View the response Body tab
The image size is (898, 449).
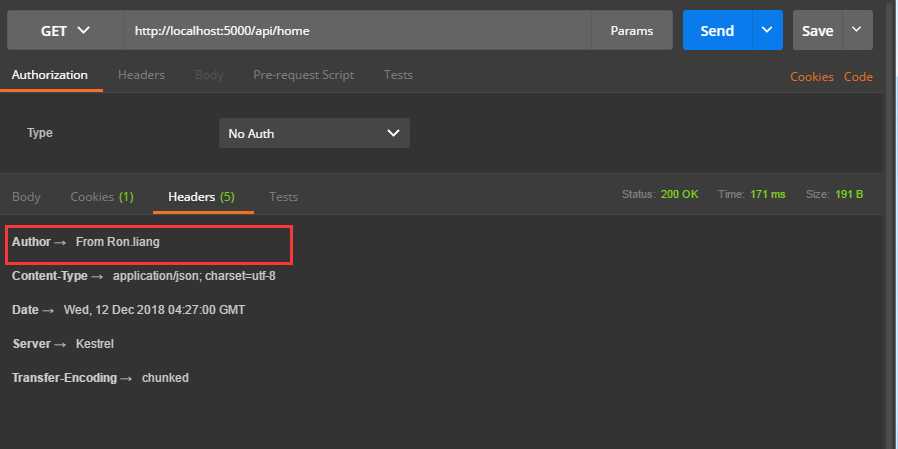[26, 197]
